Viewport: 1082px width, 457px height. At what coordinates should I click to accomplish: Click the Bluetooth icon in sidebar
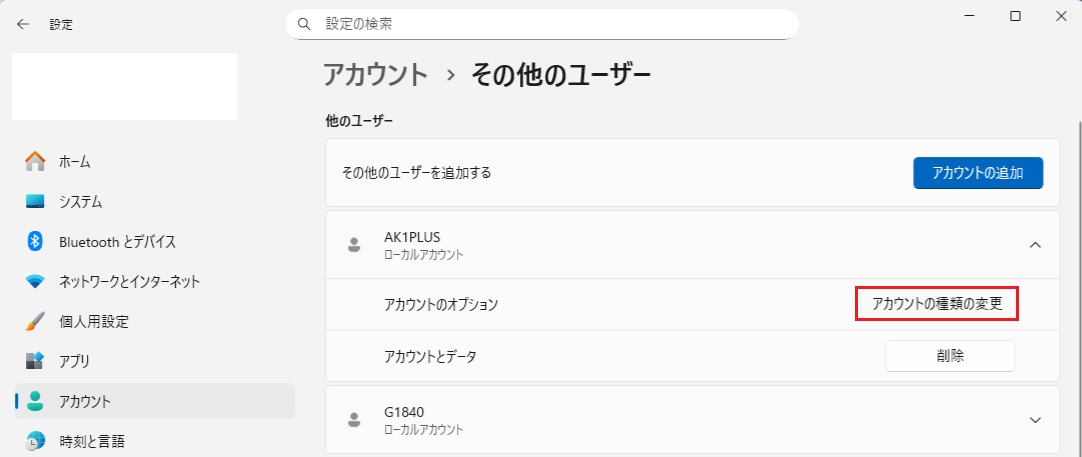[35, 241]
